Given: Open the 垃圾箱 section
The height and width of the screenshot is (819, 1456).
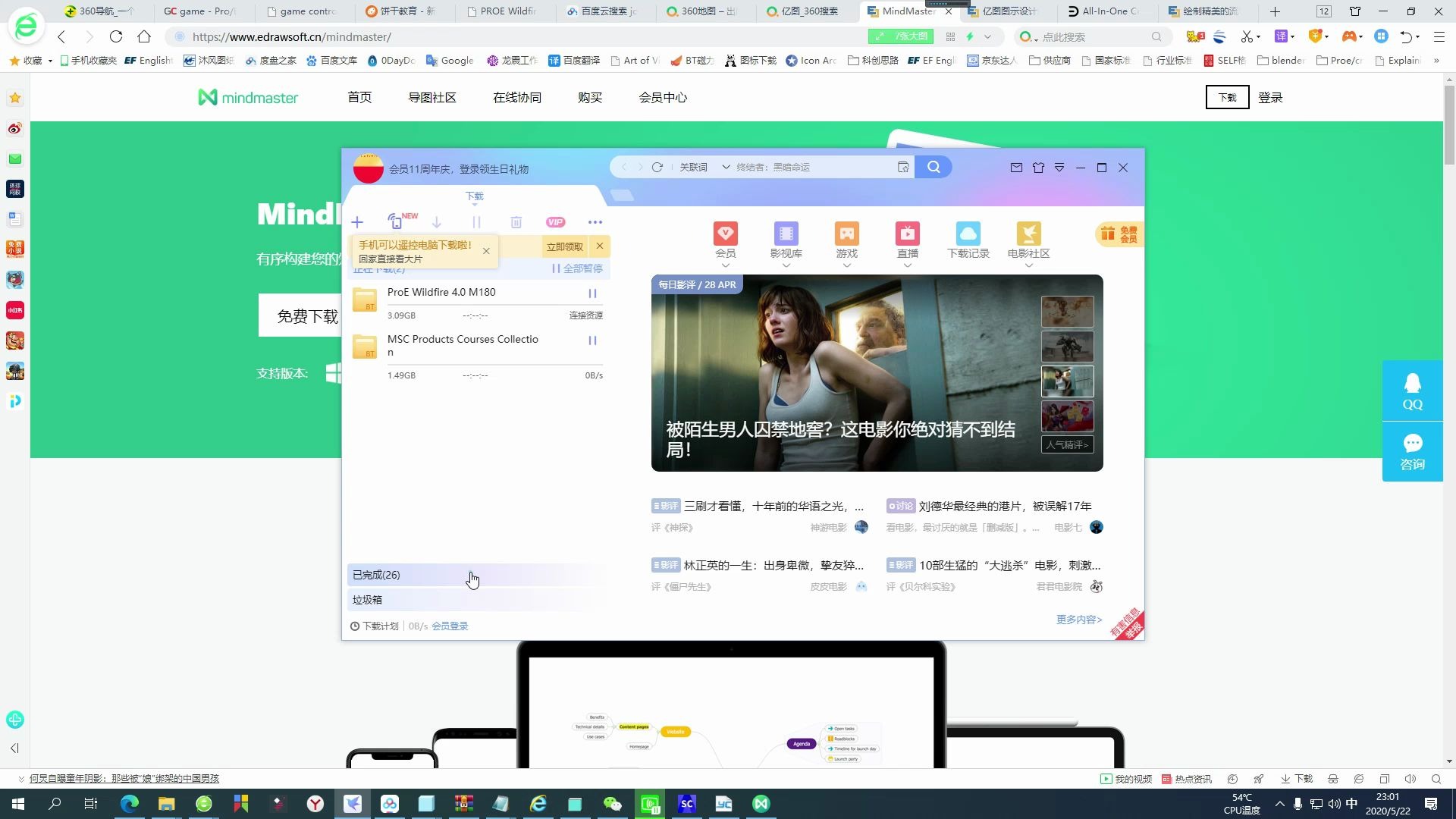Looking at the screenshot, I should (x=476, y=600).
